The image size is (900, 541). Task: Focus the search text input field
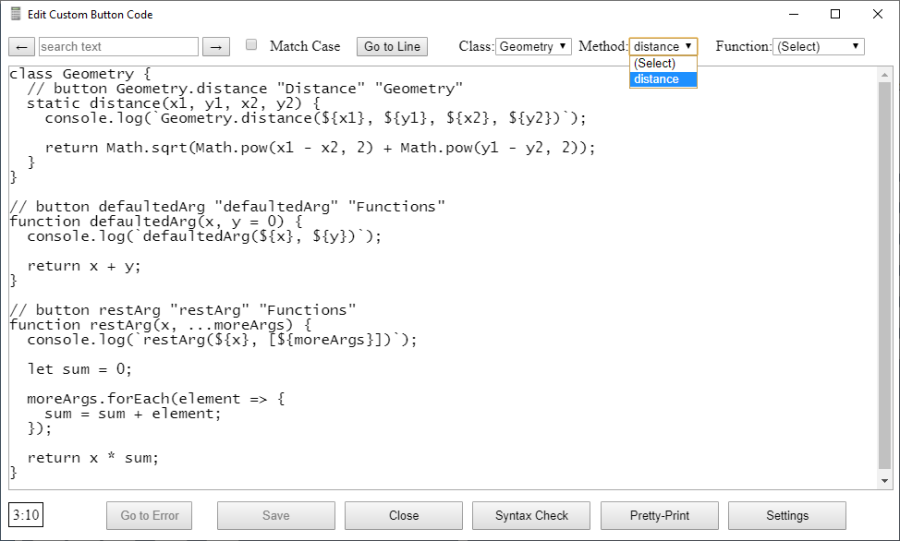click(118, 47)
